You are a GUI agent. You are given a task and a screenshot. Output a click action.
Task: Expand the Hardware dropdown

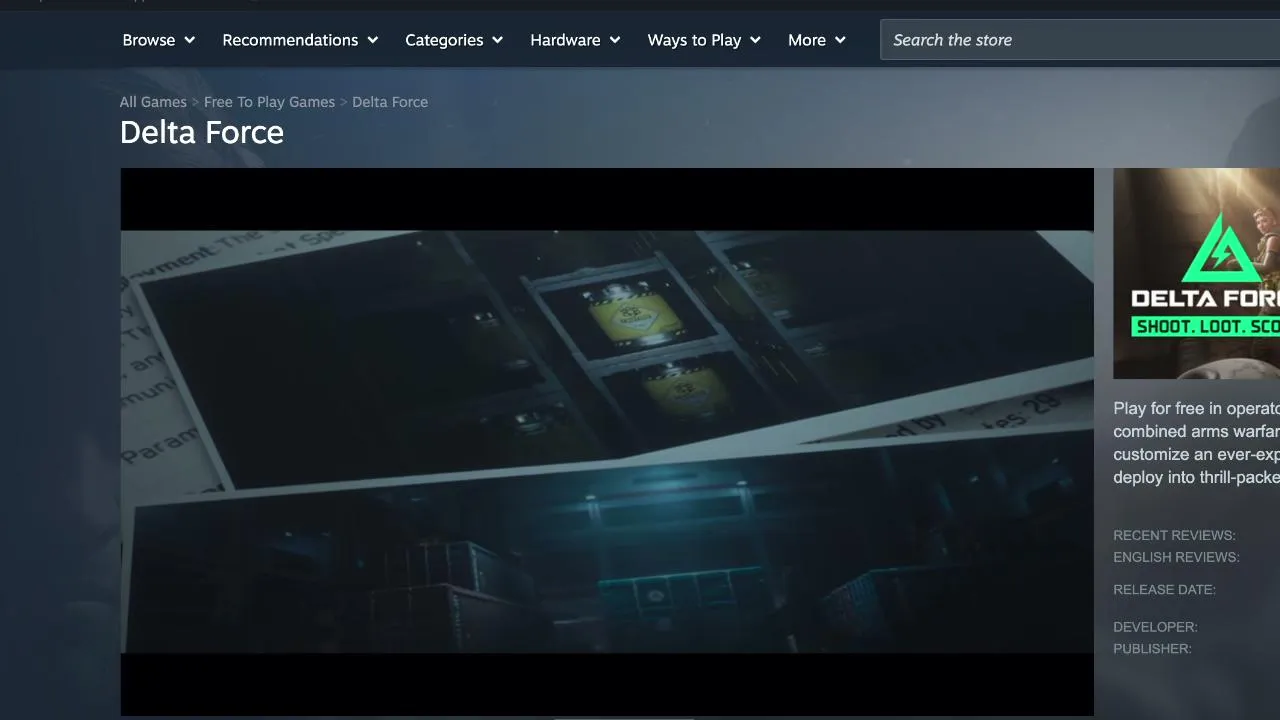(x=575, y=40)
